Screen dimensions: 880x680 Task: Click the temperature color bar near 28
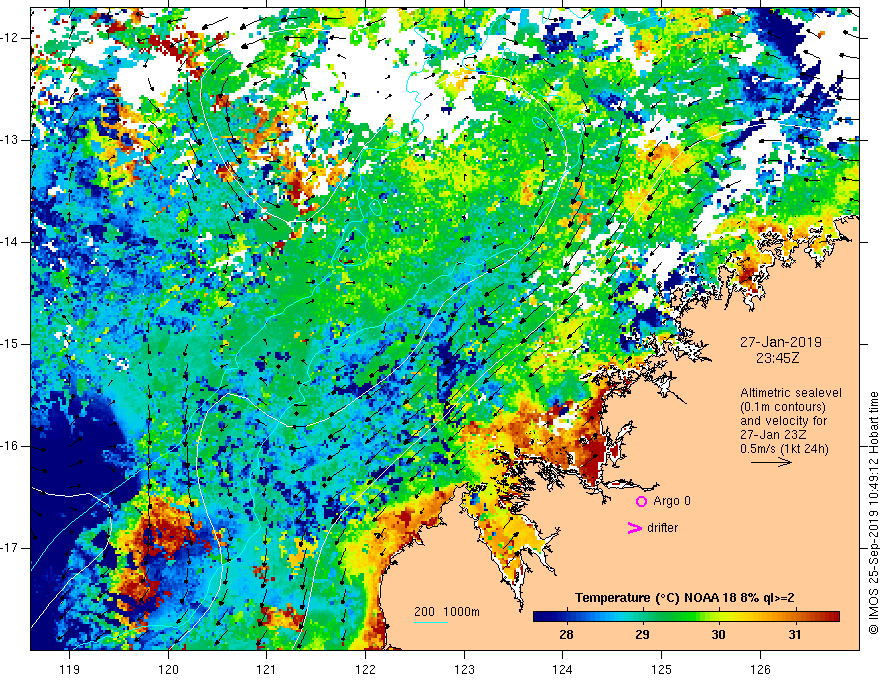click(566, 617)
